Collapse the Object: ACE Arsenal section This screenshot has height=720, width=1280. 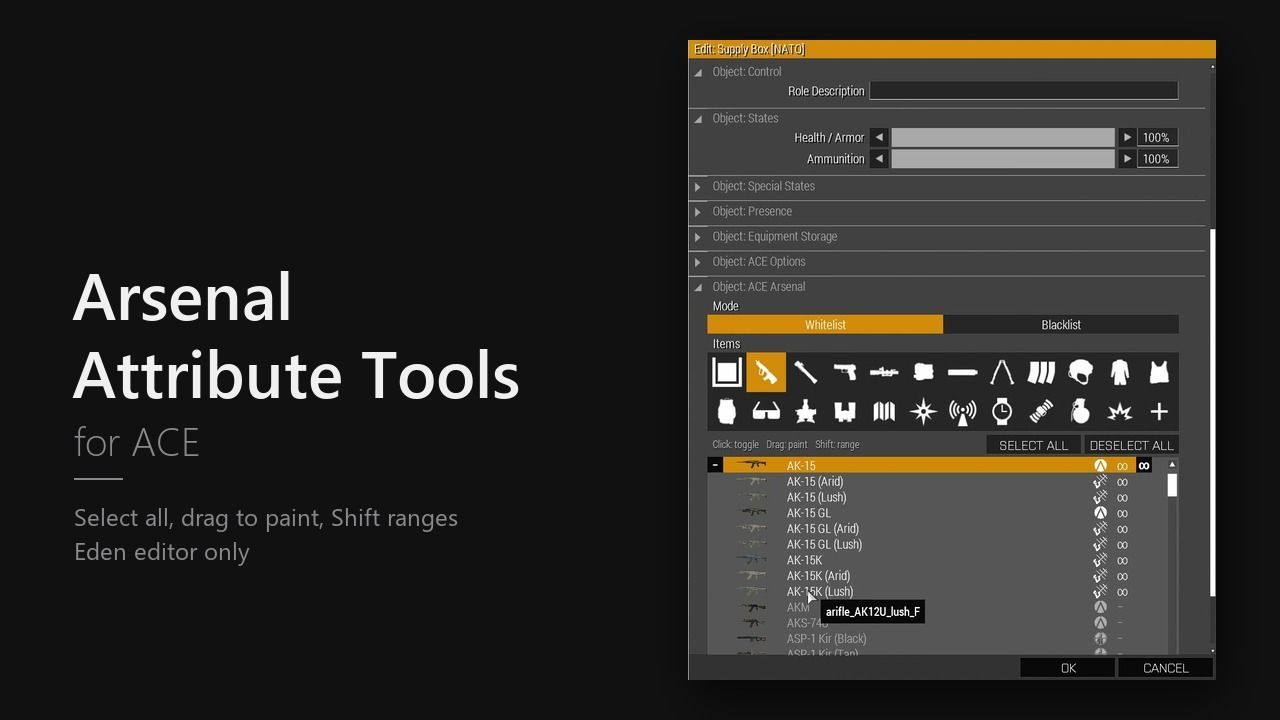(698, 287)
